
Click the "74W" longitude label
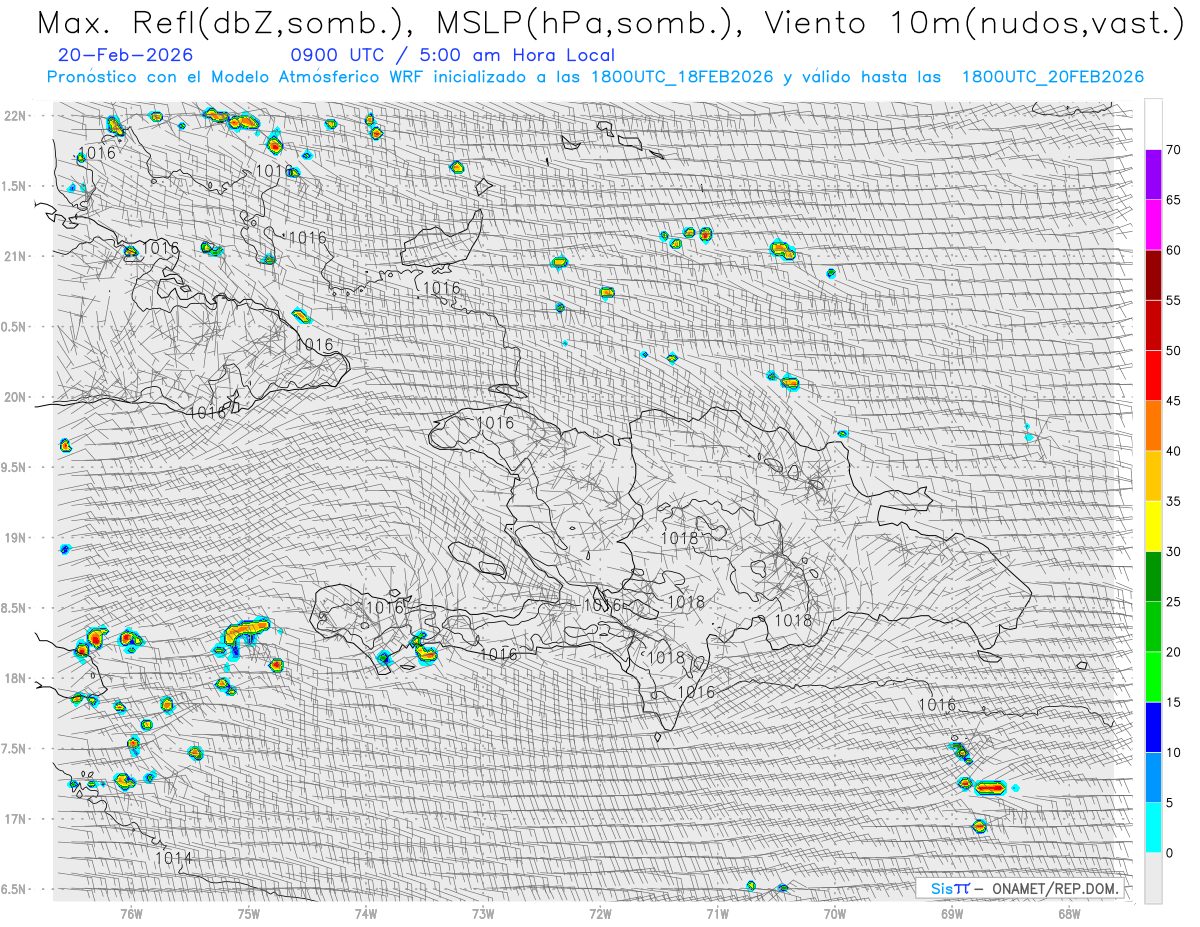click(x=366, y=912)
